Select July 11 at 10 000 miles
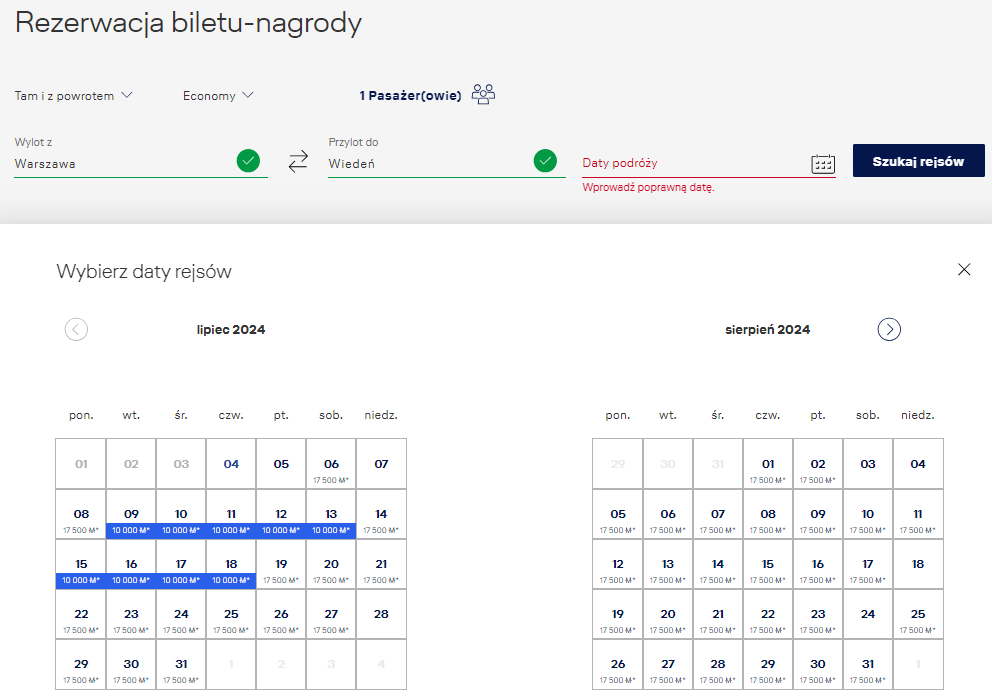The image size is (992, 696). [x=231, y=514]
